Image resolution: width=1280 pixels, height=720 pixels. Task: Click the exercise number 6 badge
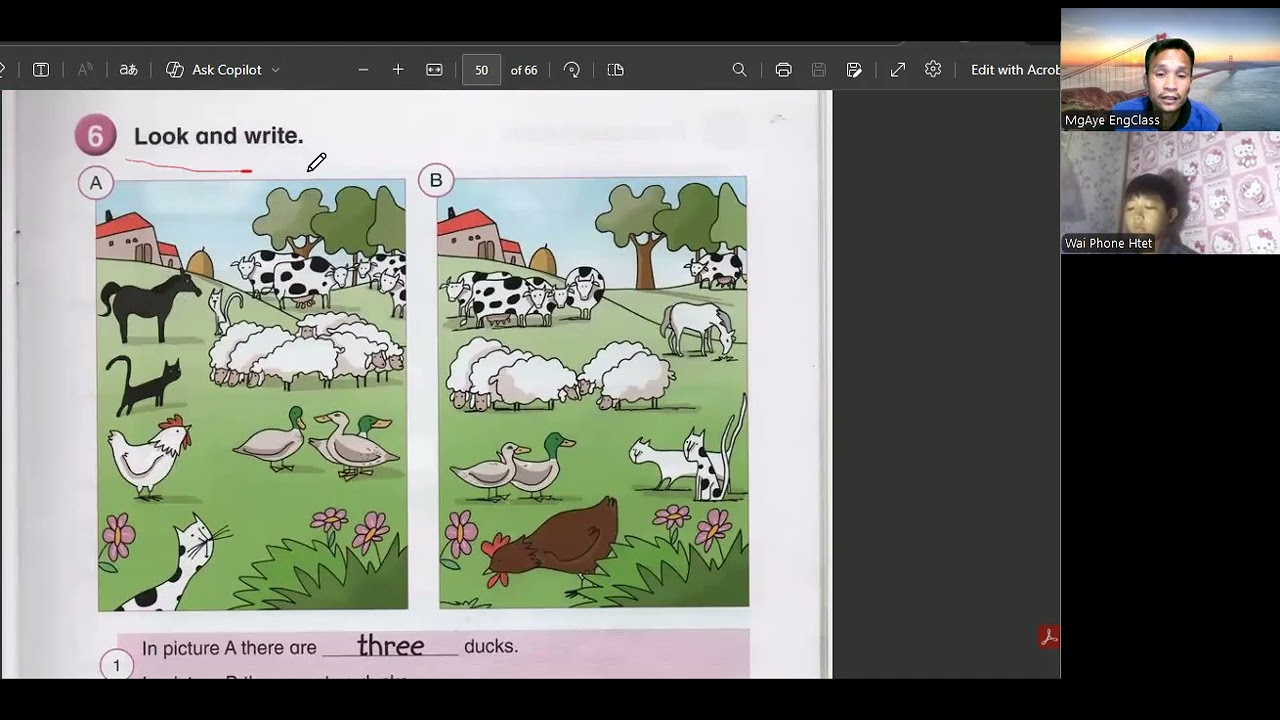[x=95, y=136]
